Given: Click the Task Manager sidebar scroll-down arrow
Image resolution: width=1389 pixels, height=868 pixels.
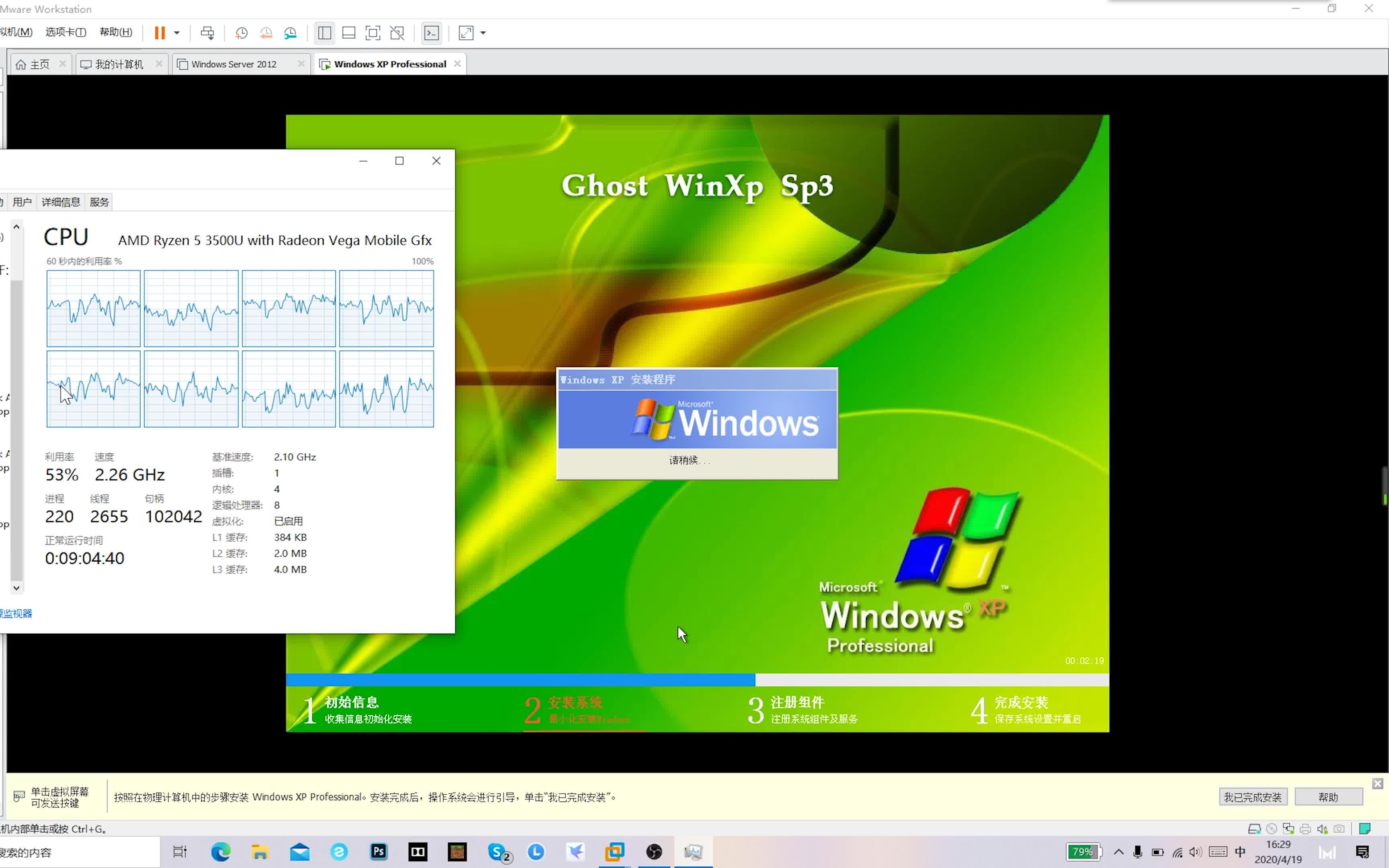Looking at the screenshot, I should (16, 588).
